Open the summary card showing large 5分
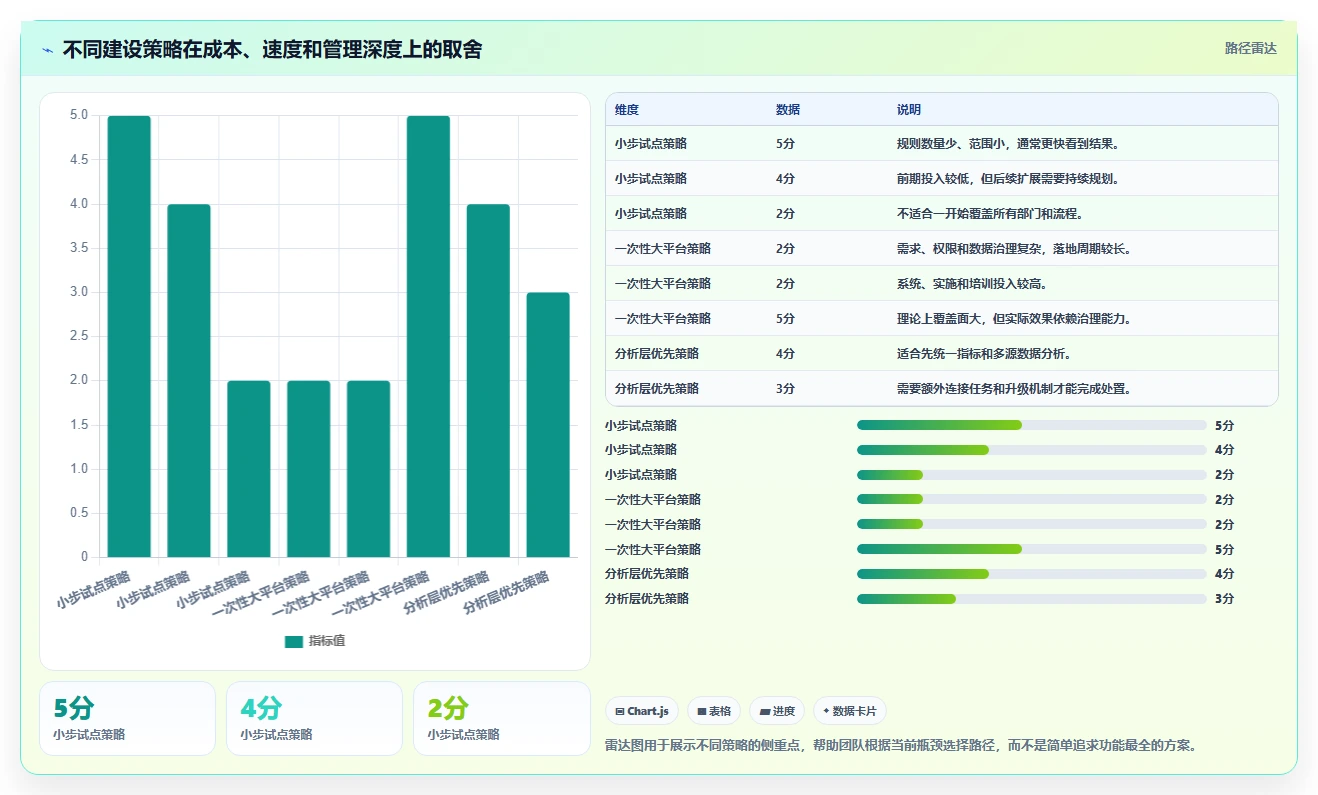The height and width of the screenshot is (795, 1318). coord(127,718)
